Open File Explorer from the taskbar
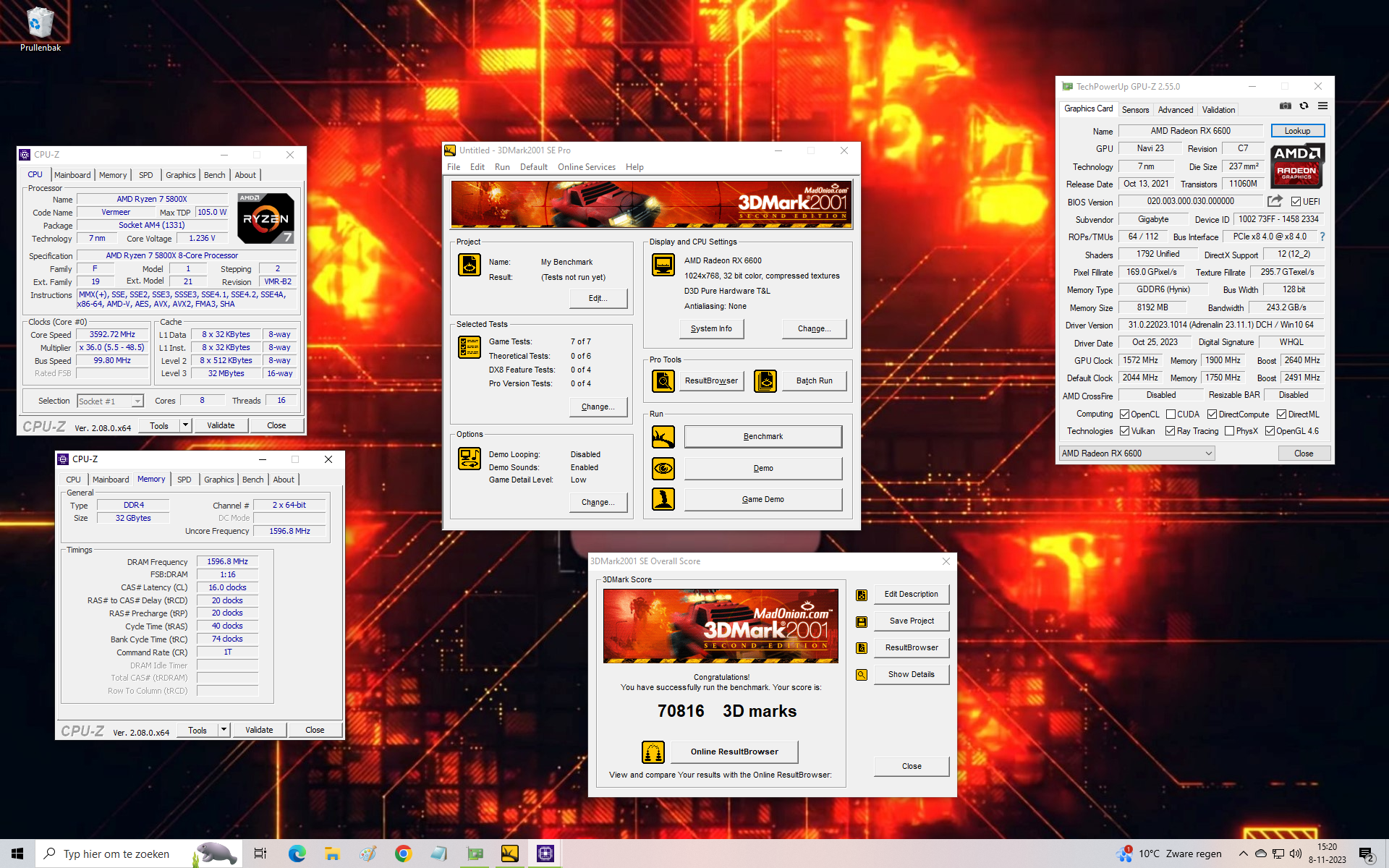 (x=332, y=854)
